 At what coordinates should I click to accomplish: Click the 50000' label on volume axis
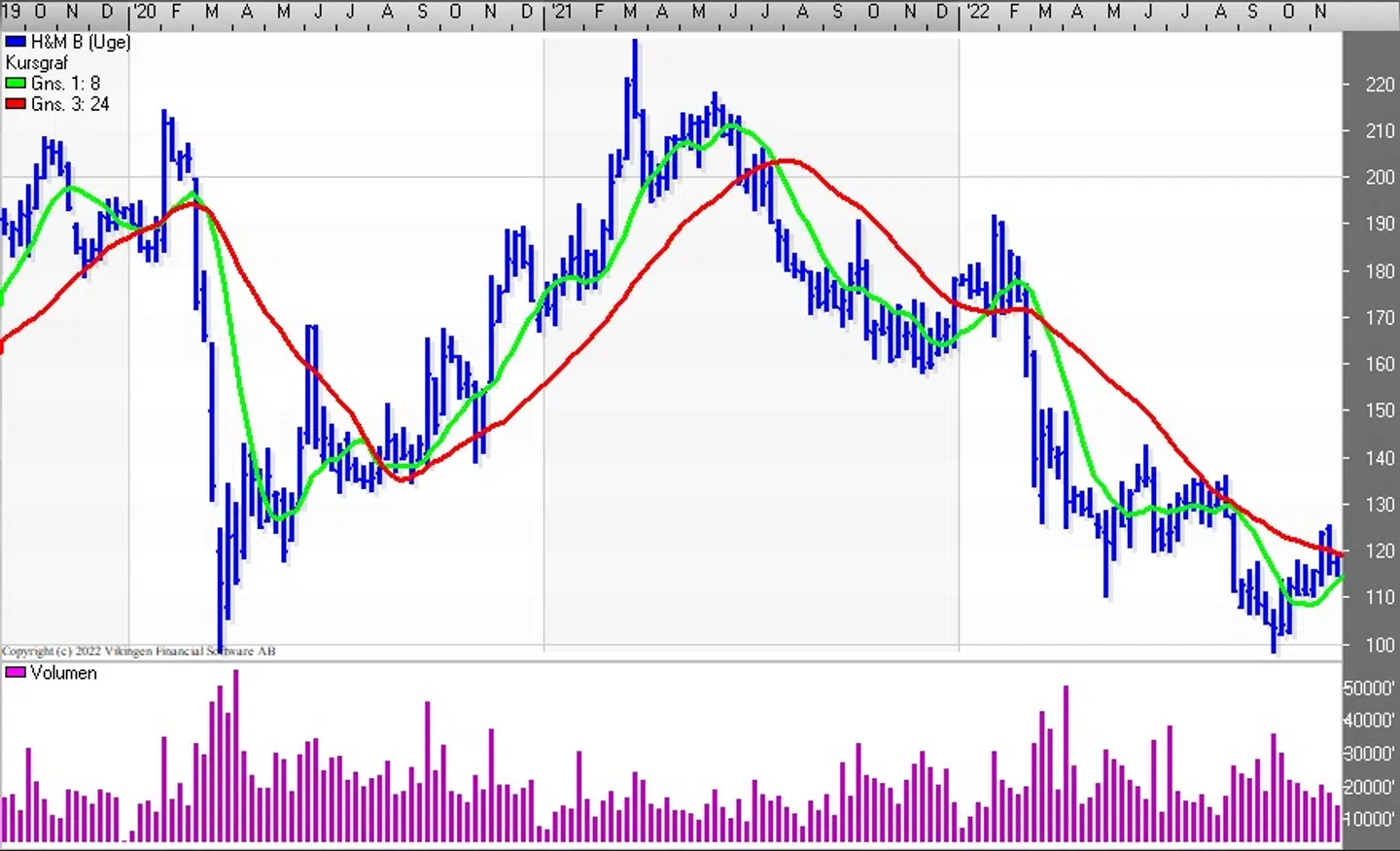click(1369, 689)
